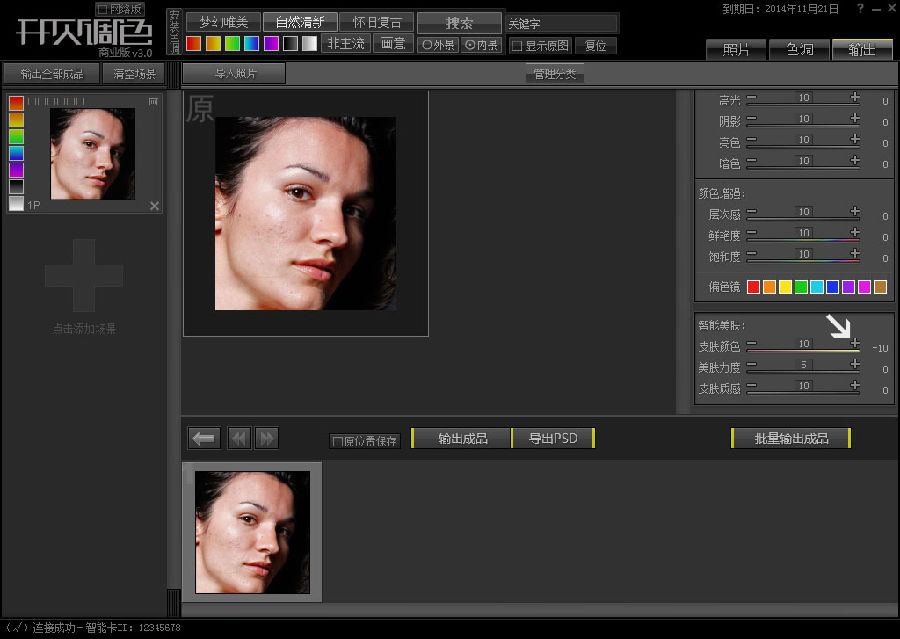Click the 关键字 search input field
This screenshot has width=900, height=639.
(x=560, y=23)
